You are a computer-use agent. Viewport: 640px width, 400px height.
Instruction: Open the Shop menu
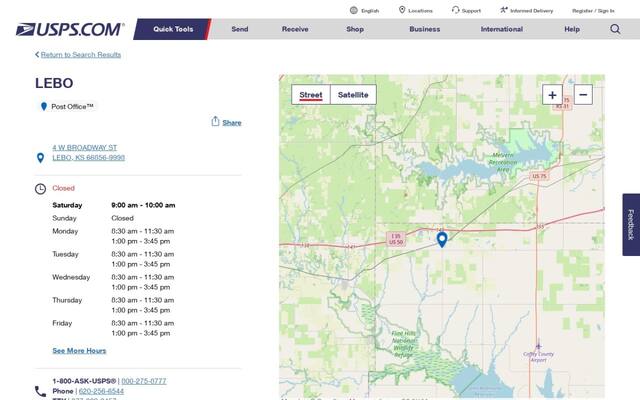pos(355,29)
